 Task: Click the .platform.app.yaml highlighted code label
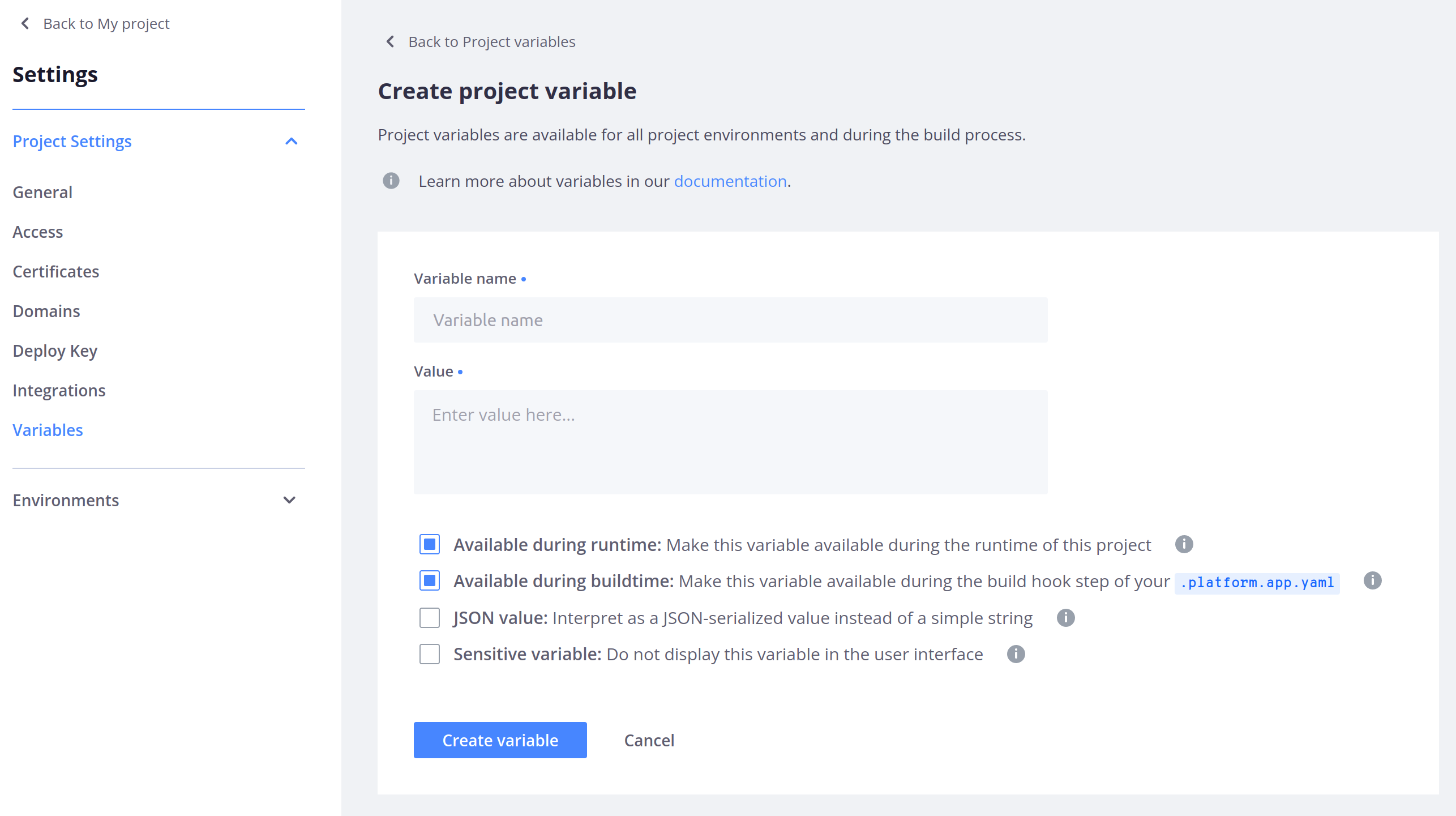[x=1257, y=582]
